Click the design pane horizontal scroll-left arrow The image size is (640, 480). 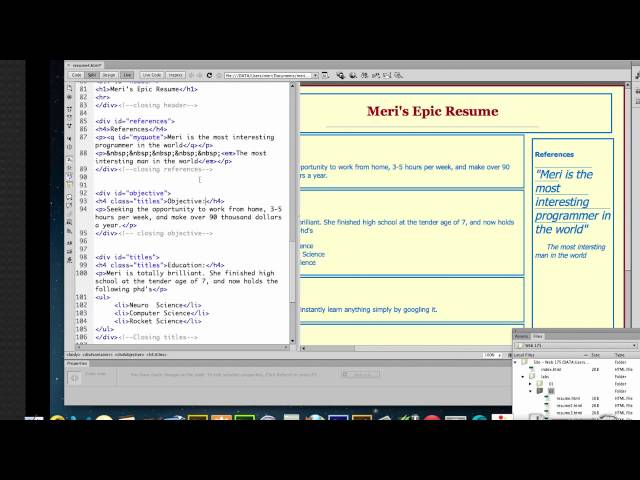coord(303,348)
